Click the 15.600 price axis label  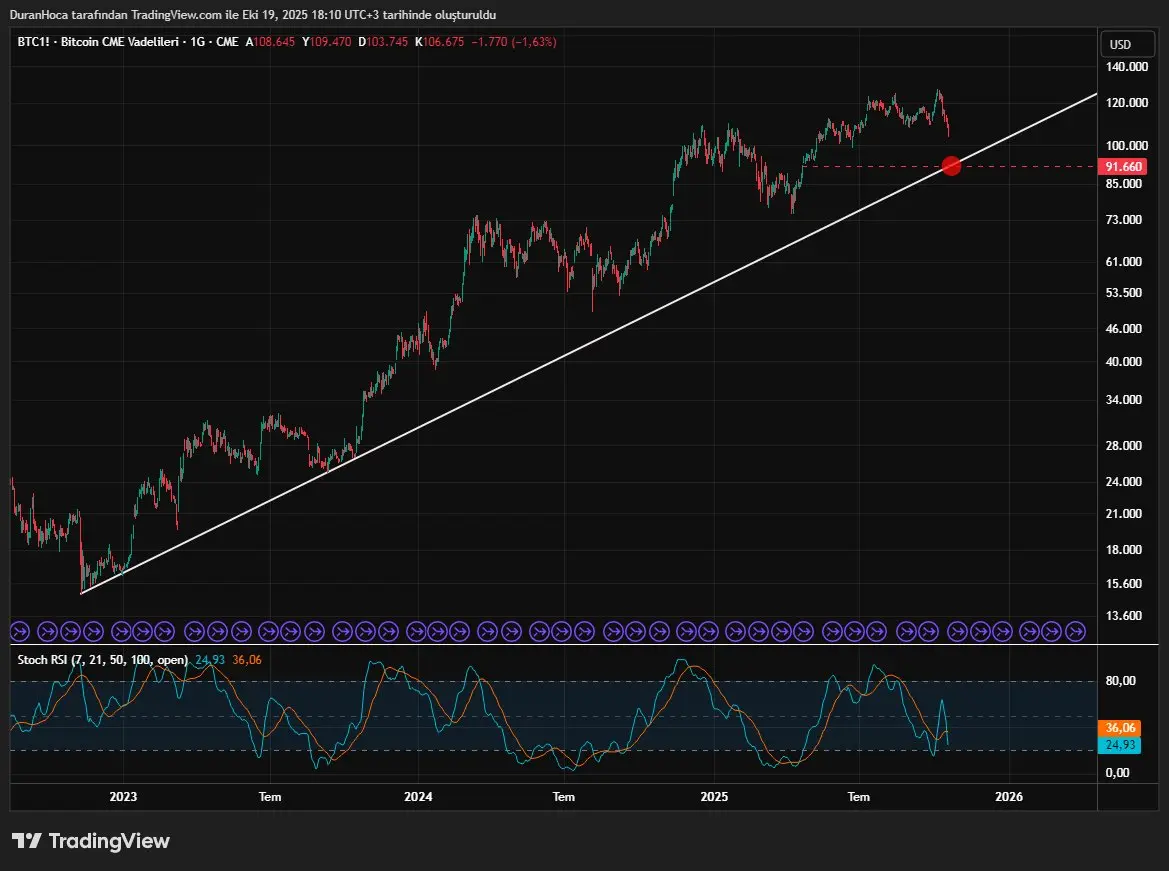[1124, 583]
